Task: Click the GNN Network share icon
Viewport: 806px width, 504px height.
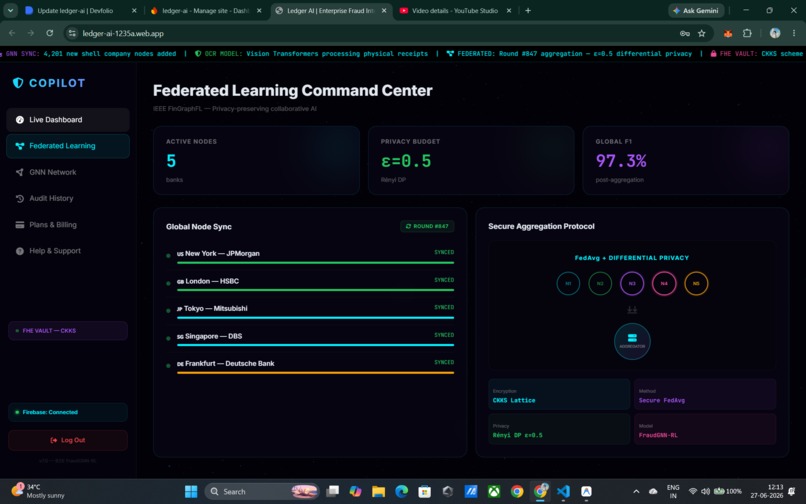Action: 20,172
